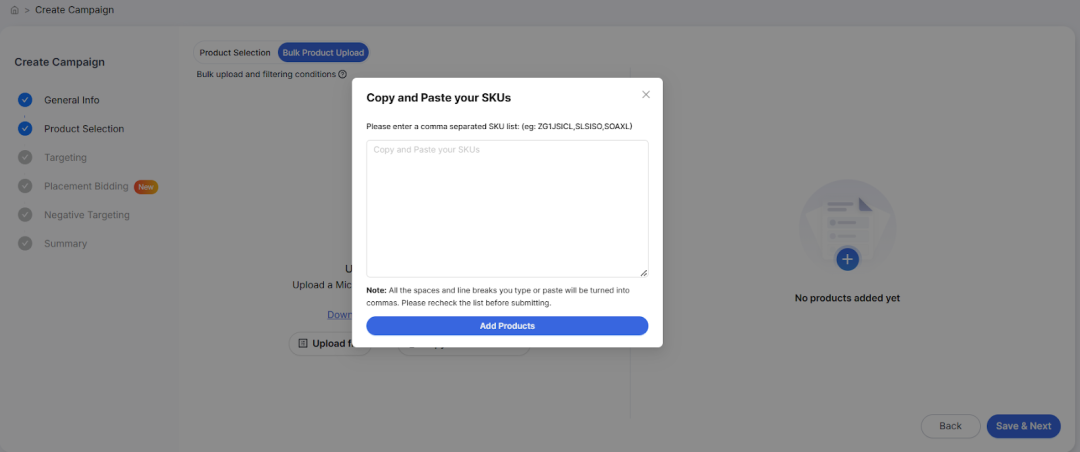Open the bulk upload conditions help icon
The width and height of the screenshot is (1080, 452).
pos(343,74)
